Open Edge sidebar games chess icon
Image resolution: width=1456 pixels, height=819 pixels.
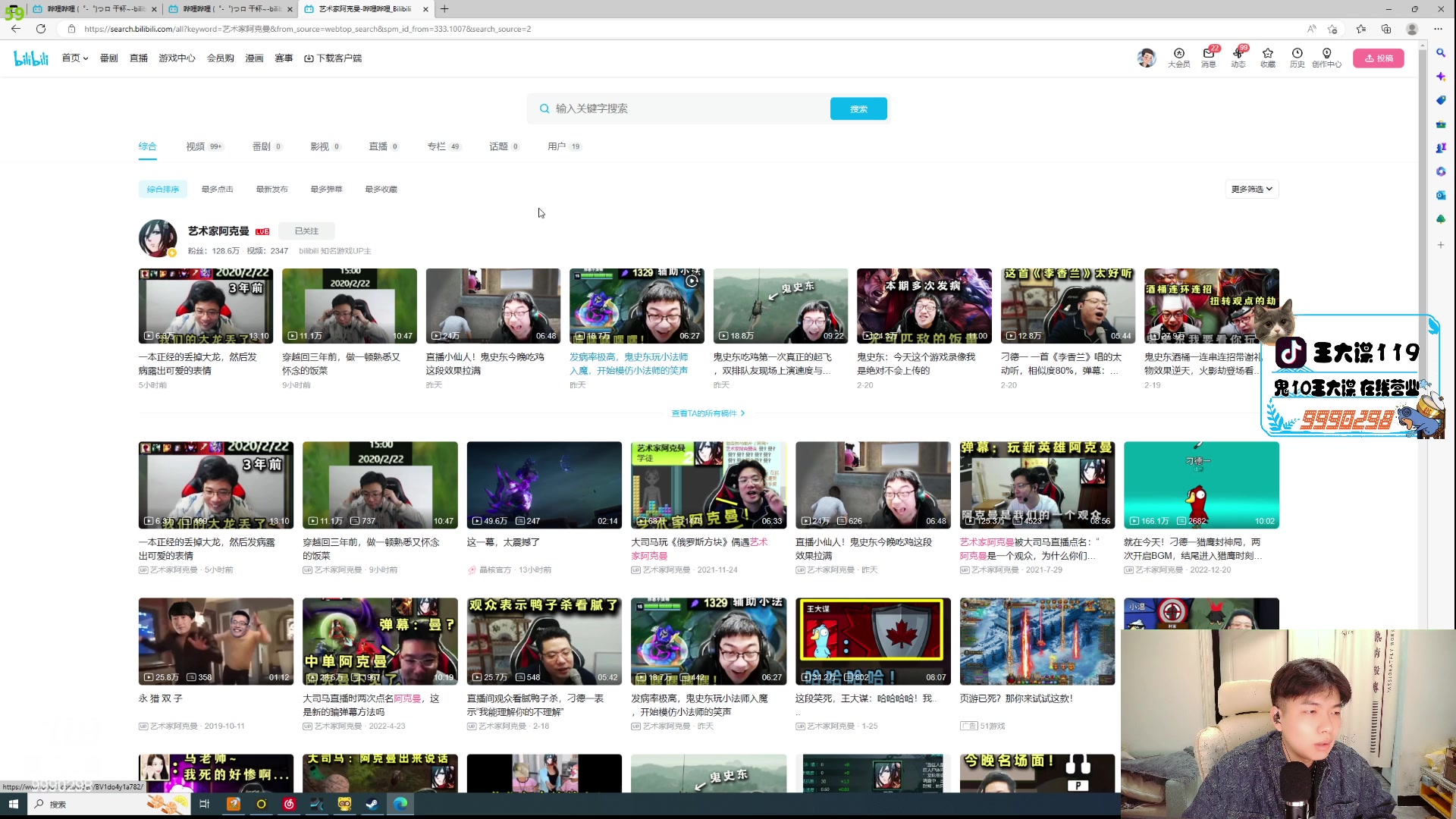coord(1441,148)
